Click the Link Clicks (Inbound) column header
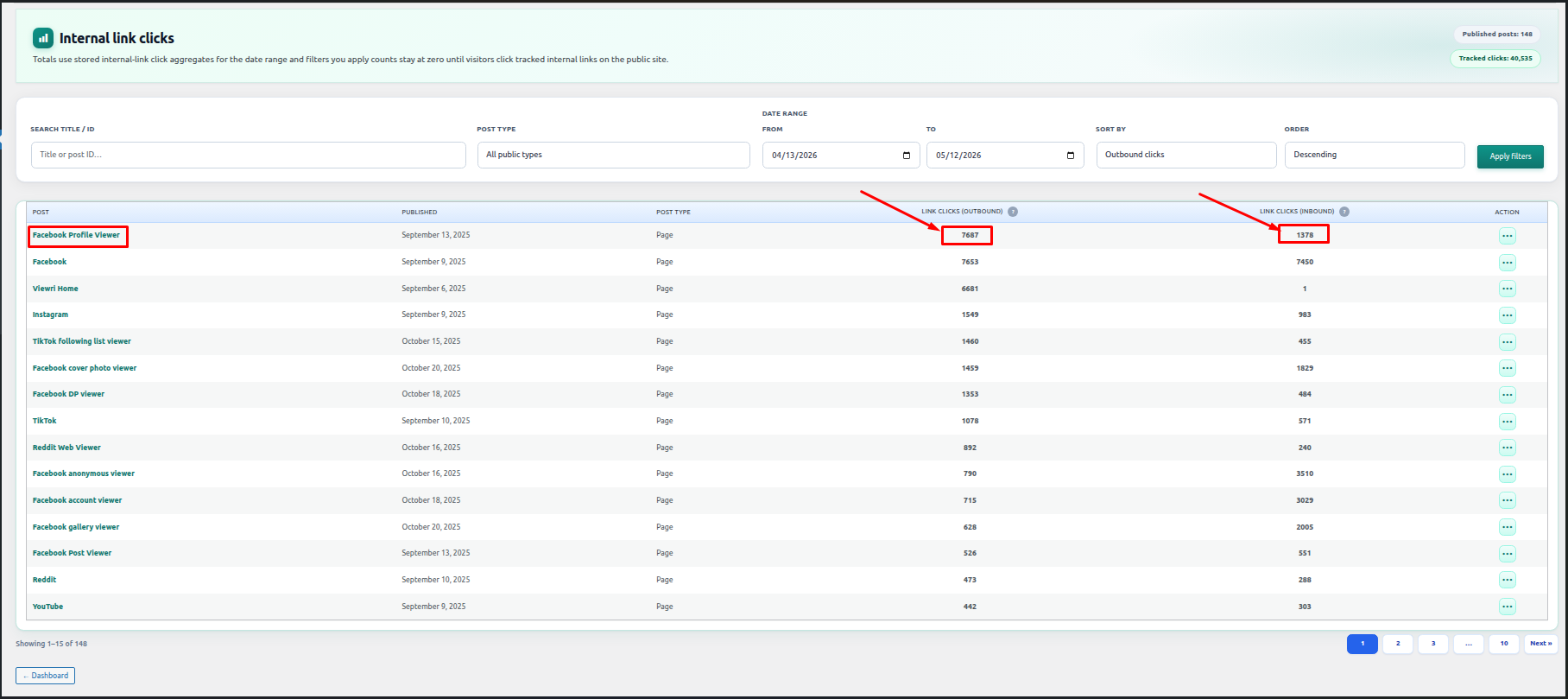The image size is (1568, 699). click(x=1297, y=212)
